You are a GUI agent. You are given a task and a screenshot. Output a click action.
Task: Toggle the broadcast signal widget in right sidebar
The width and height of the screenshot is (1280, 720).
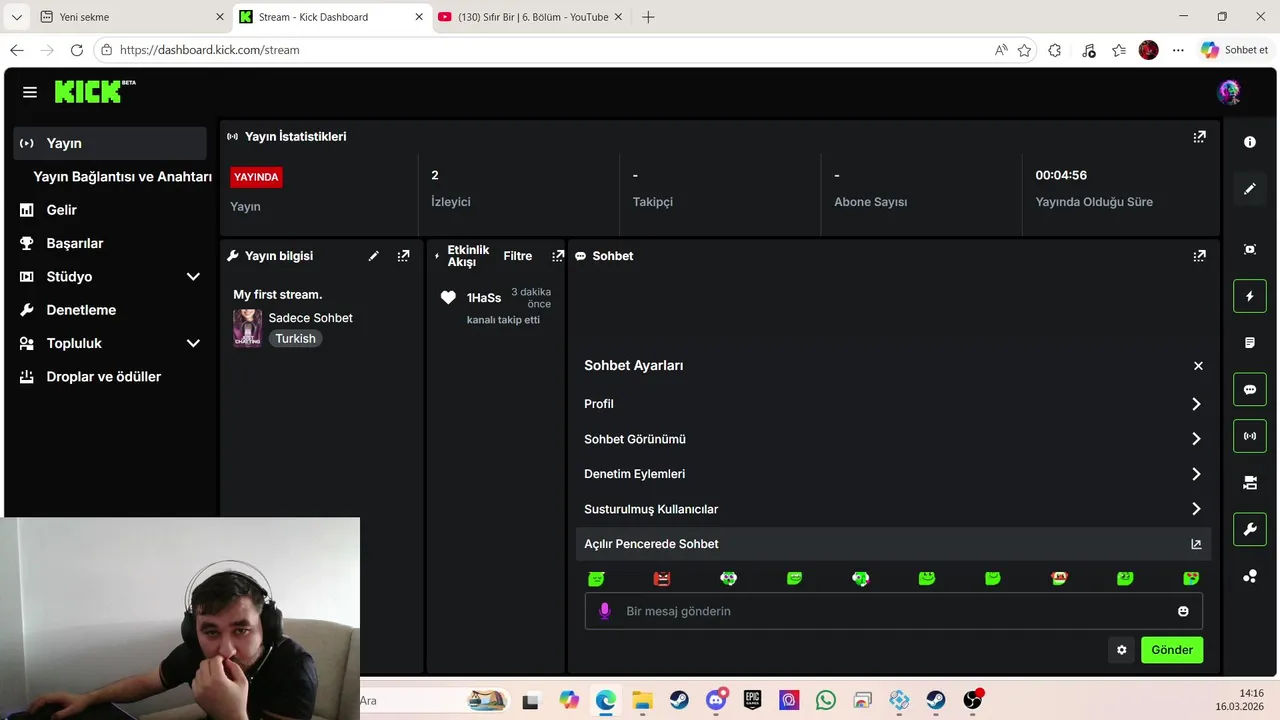point(1250,436)
